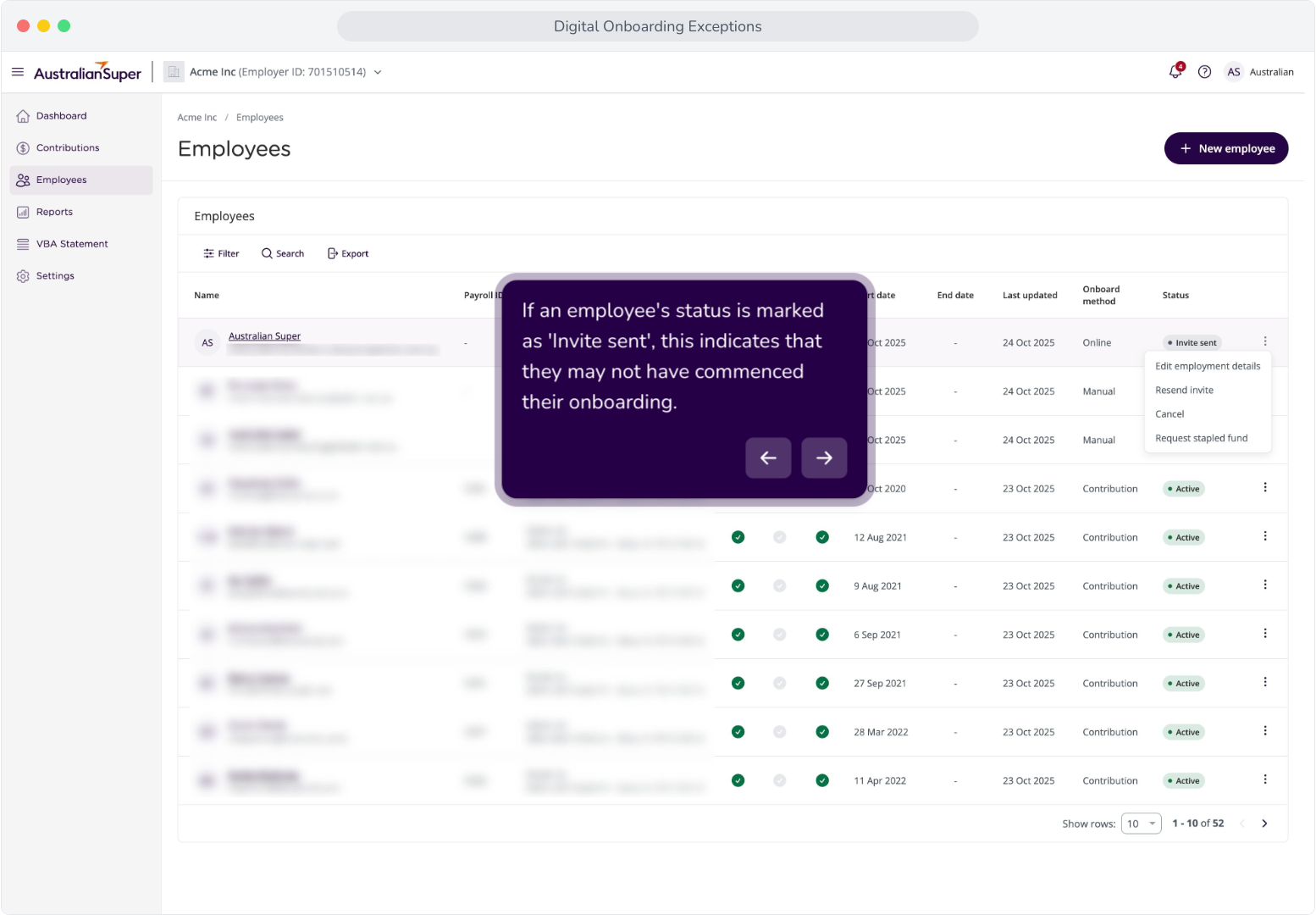Choose Request stapled fund option
Screen dimensions: 1316x915
[1201, 438]
